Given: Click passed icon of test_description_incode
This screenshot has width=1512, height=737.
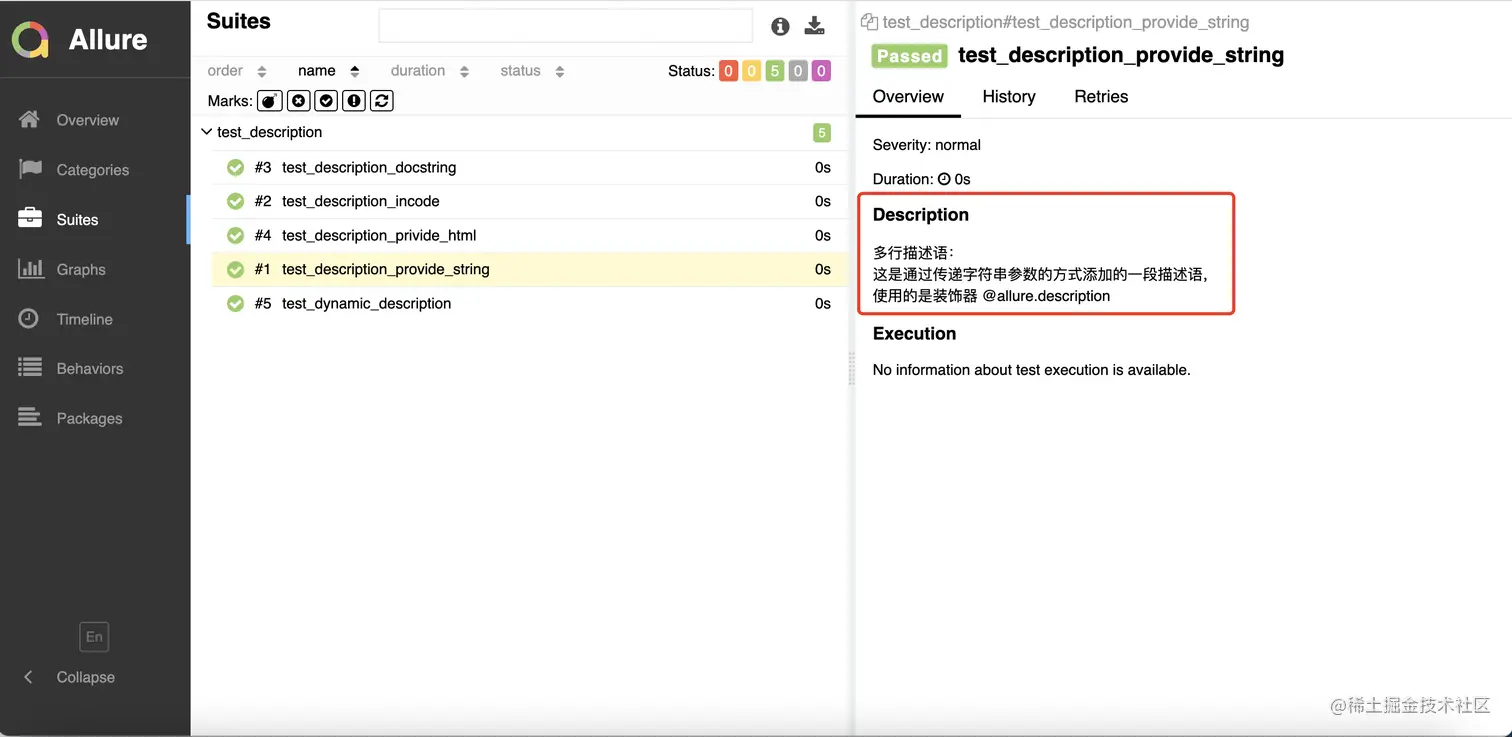Looking at the screenshot, I should click(236, 202).
